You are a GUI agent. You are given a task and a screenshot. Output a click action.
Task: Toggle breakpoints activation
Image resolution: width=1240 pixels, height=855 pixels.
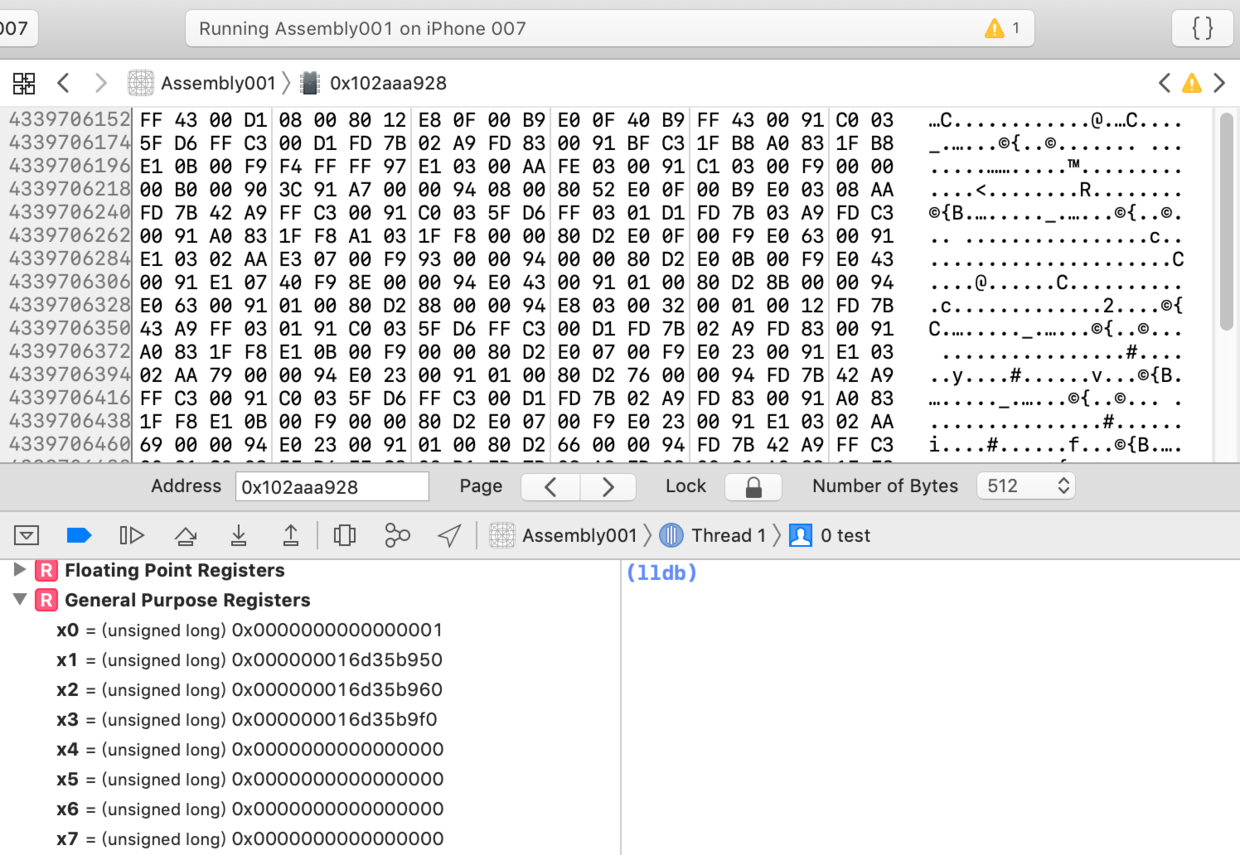click(79, 536)
